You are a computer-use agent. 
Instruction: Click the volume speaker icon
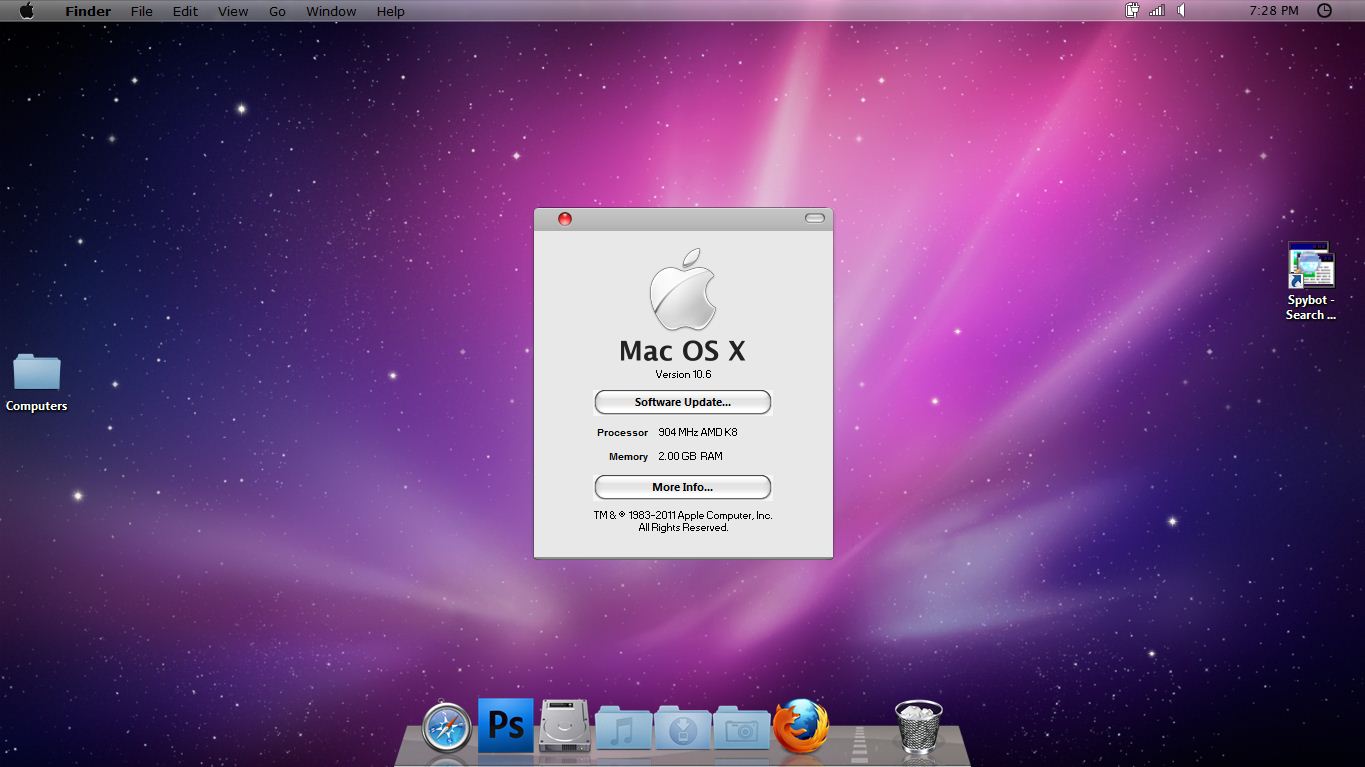[1182, 11]
